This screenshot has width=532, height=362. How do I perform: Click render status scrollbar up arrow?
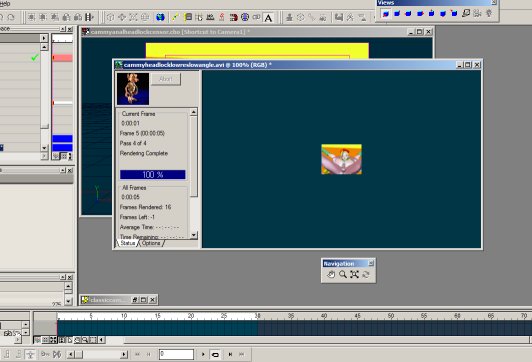tap(193, 112)
